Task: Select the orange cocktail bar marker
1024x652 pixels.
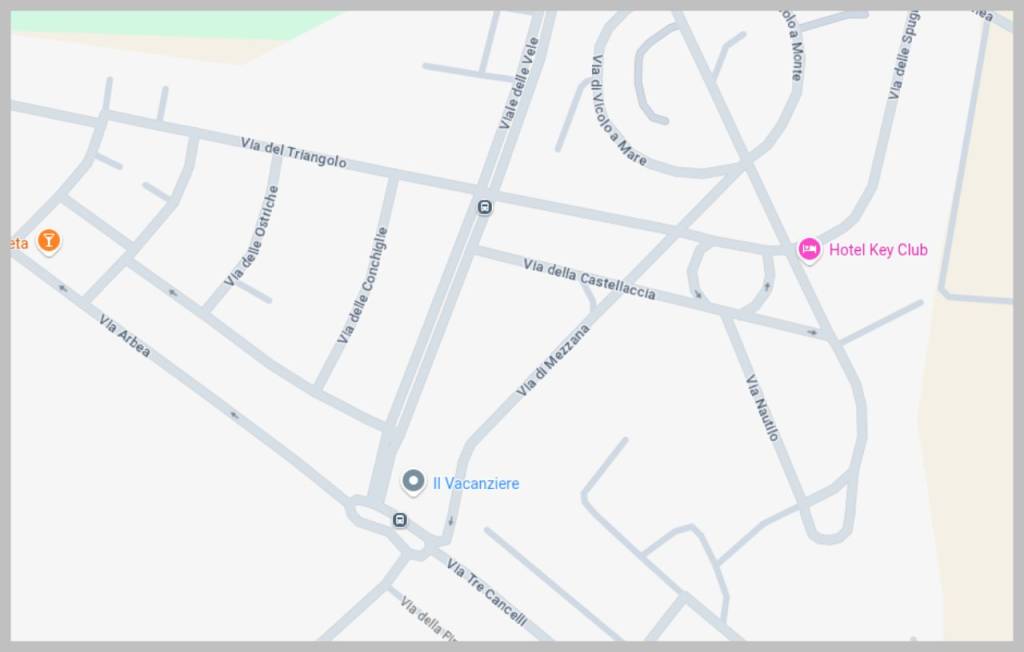Action: [x=49, y=241]
